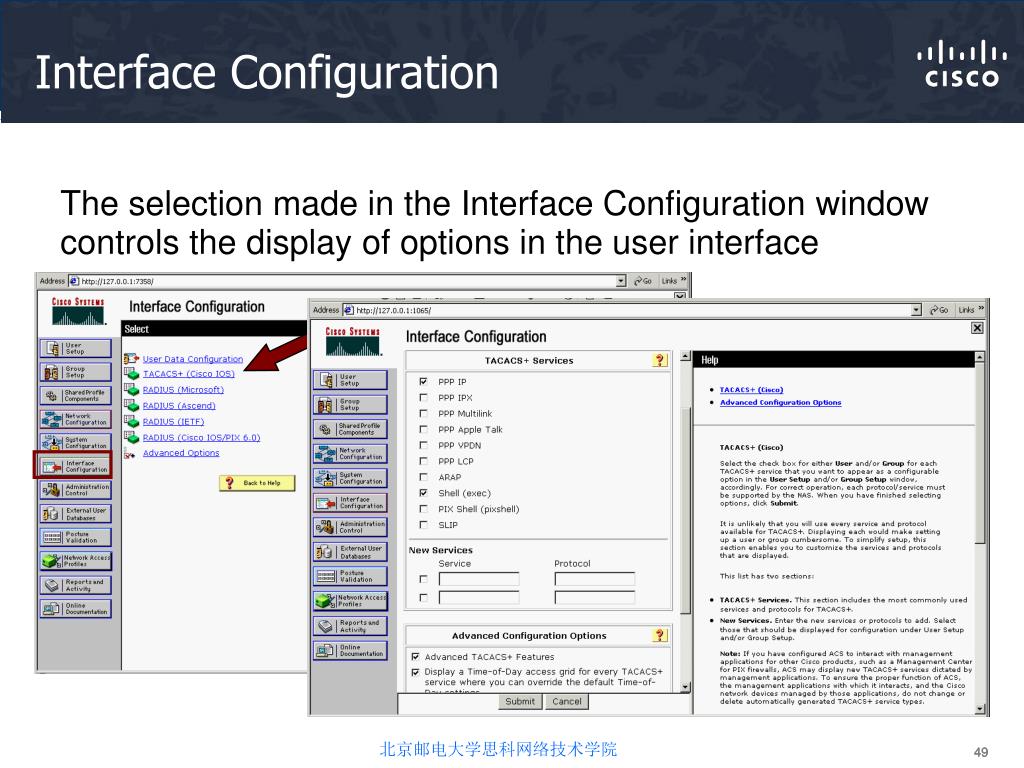Expand the address bar dropdown in front window
Viewport: 1024px width, 768px height.
(x=916, y=310)
